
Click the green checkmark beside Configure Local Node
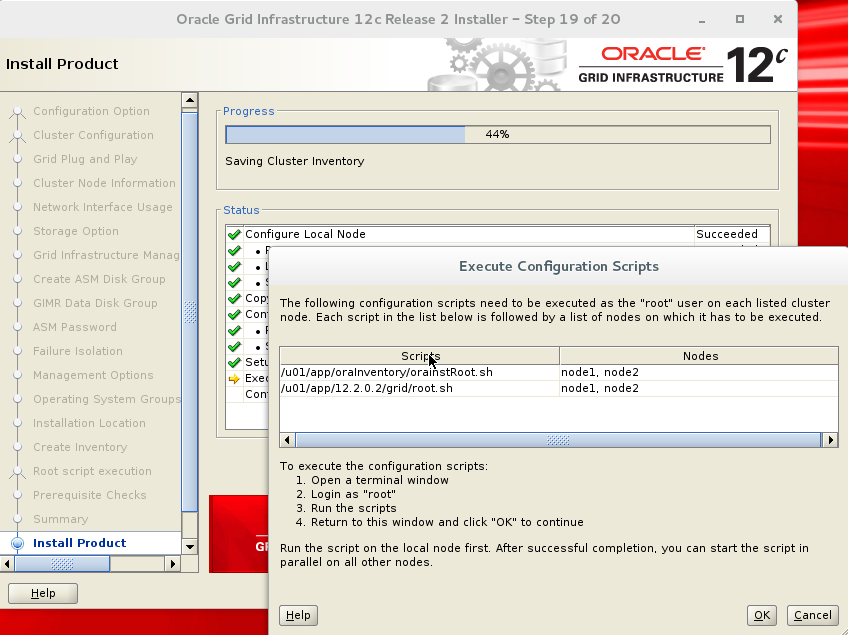(233, 234)
